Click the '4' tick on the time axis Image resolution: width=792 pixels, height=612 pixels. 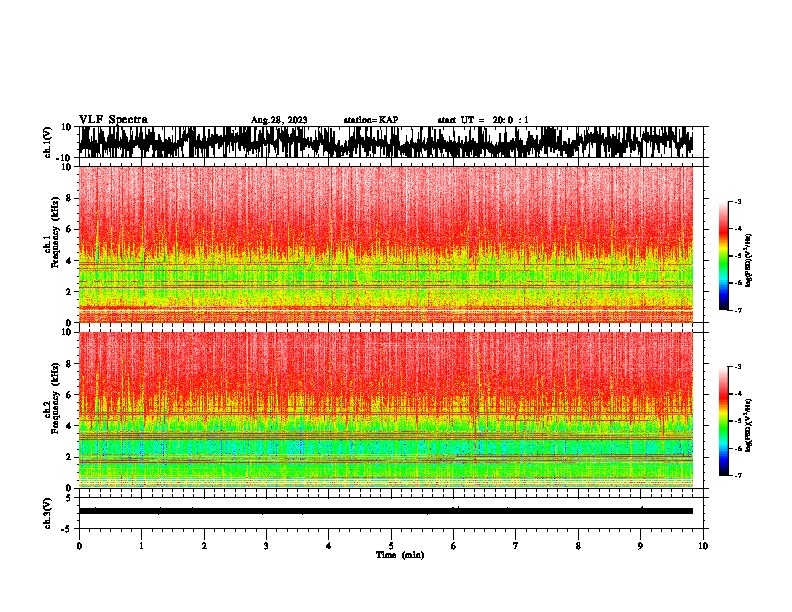pyautogui.click(x=329, y=546)
